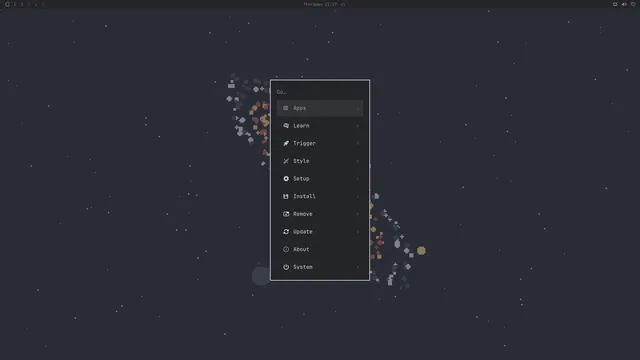The height and width of the screenshot is (360, 640).
Task: Go to the Setup menu label
Action: [301, 179]
